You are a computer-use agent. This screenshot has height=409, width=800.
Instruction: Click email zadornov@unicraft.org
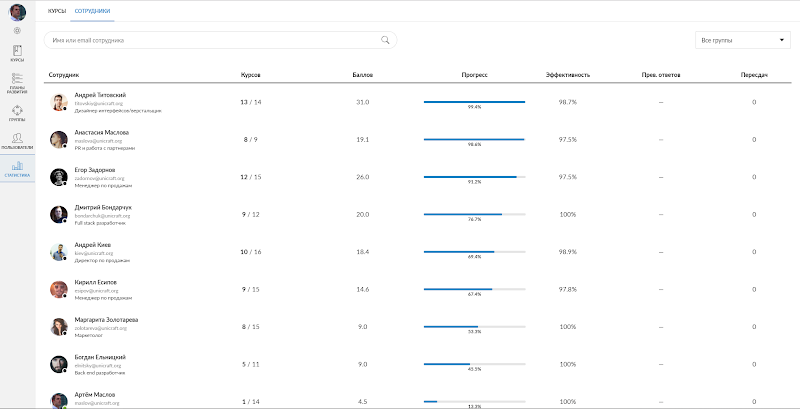[x=99, y=178]
